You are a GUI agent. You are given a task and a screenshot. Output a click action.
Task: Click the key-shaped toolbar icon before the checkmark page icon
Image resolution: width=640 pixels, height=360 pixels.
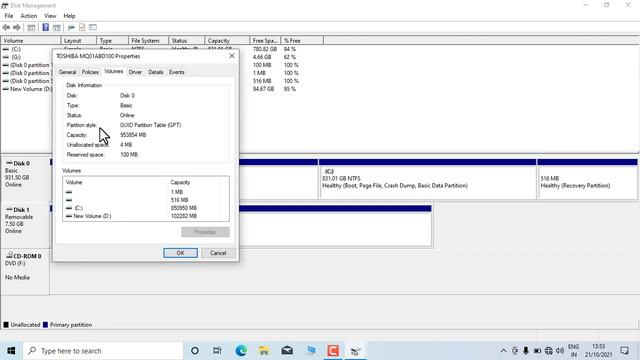tap(71, 27)
